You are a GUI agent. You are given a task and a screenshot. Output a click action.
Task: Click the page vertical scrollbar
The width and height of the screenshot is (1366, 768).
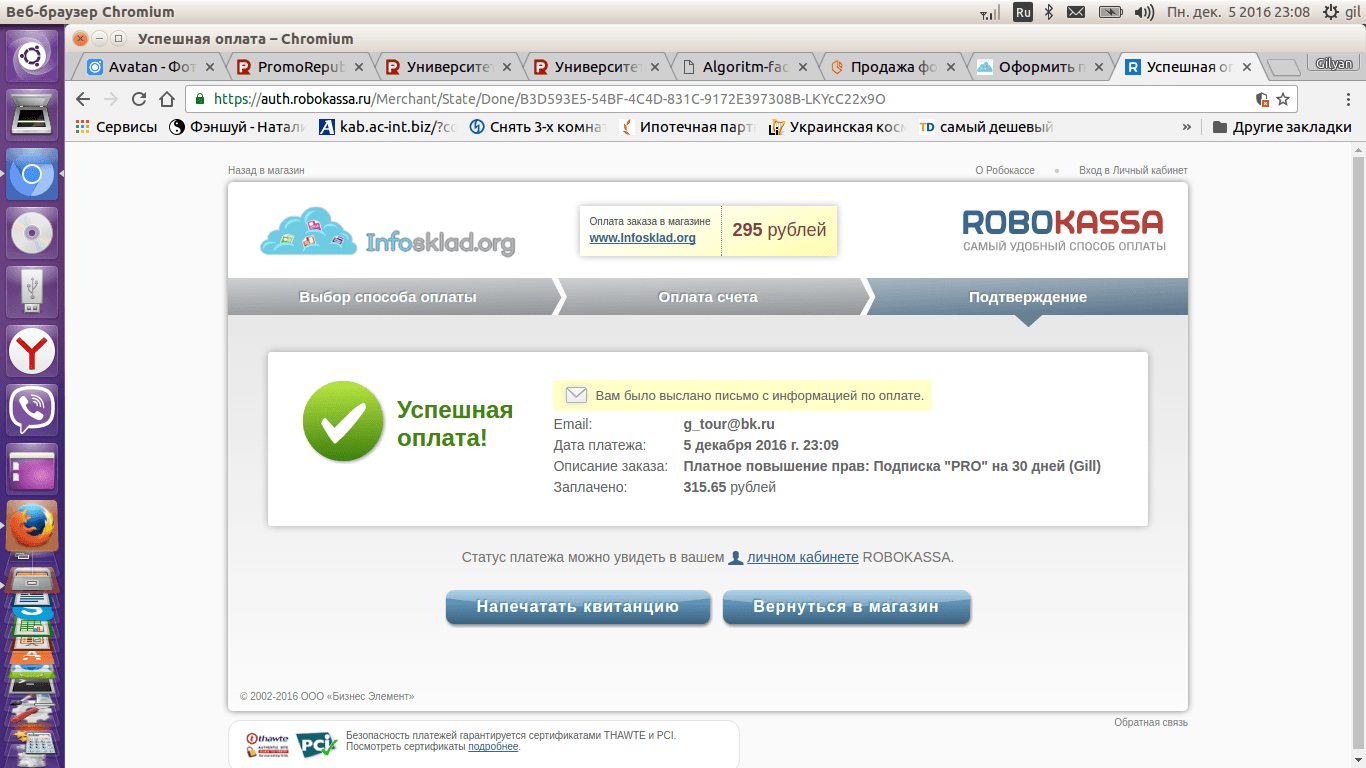1358,456
